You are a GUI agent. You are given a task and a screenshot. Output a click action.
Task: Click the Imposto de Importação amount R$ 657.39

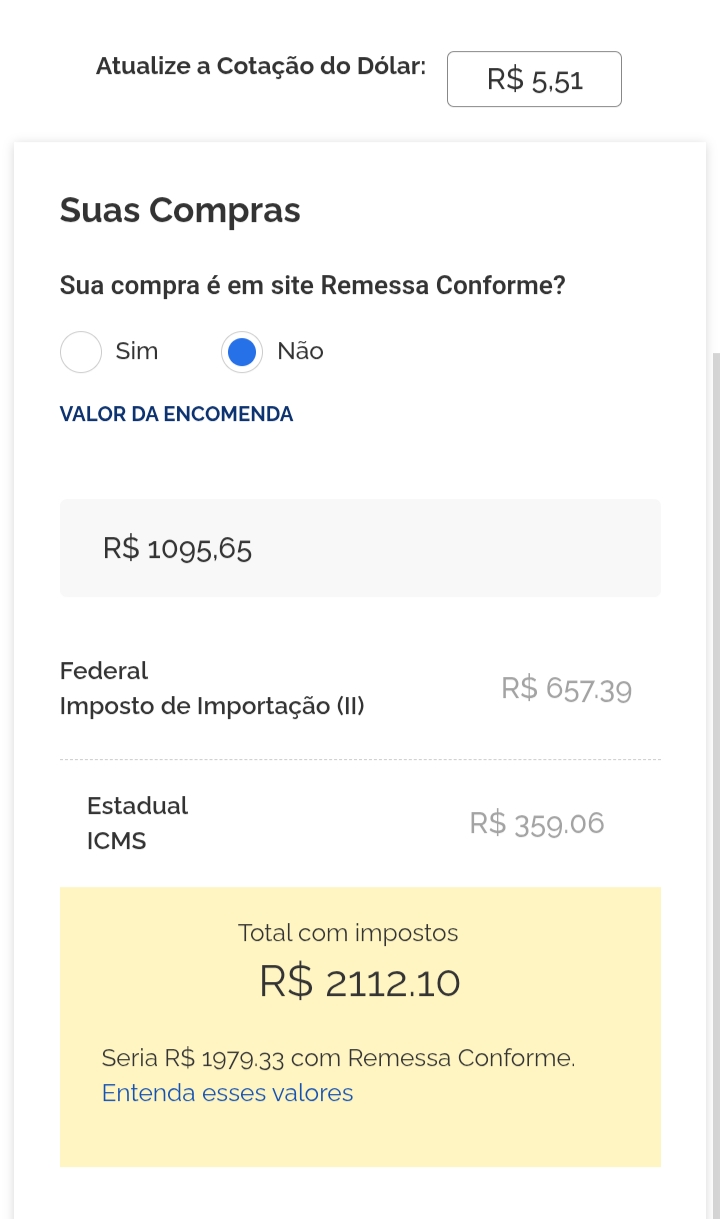coord(566,689)
